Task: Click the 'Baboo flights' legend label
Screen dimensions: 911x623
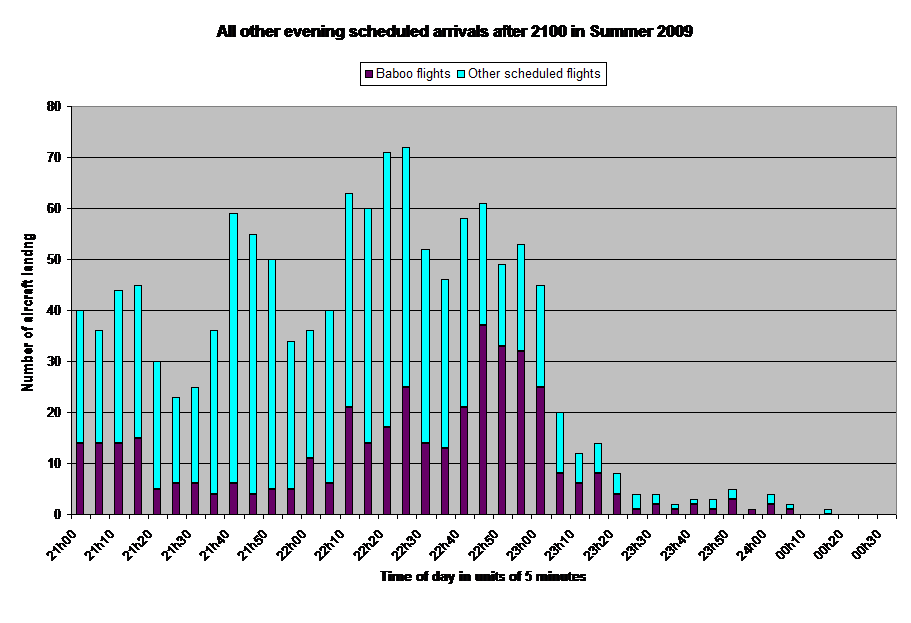Action: 413,74
